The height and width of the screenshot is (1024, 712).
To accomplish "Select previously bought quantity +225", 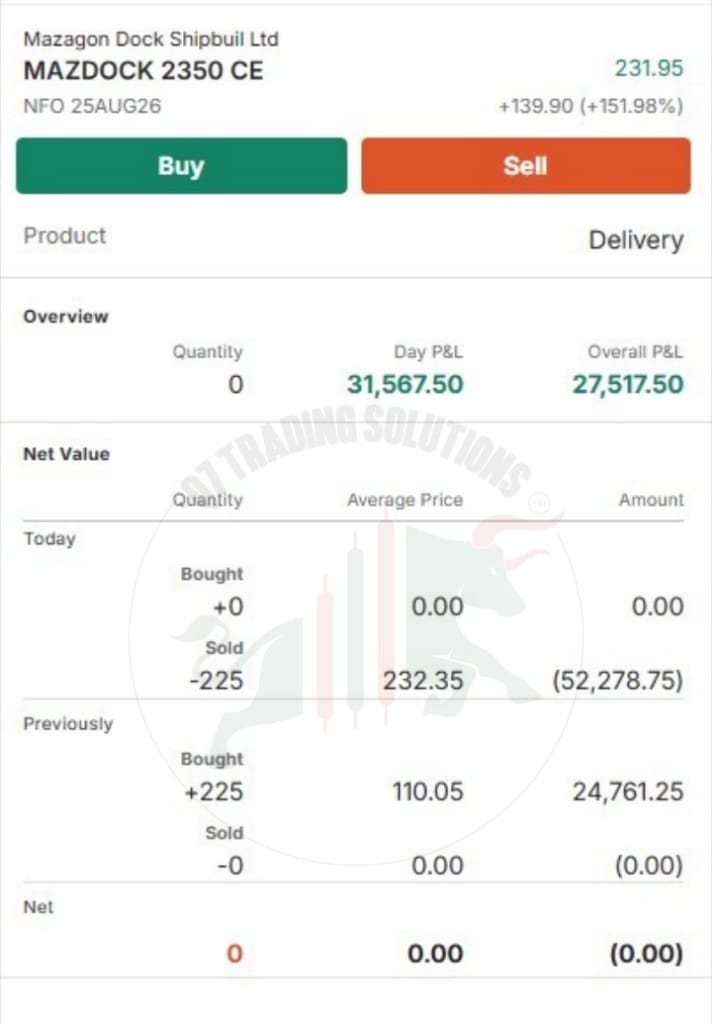I will point(214,792).
